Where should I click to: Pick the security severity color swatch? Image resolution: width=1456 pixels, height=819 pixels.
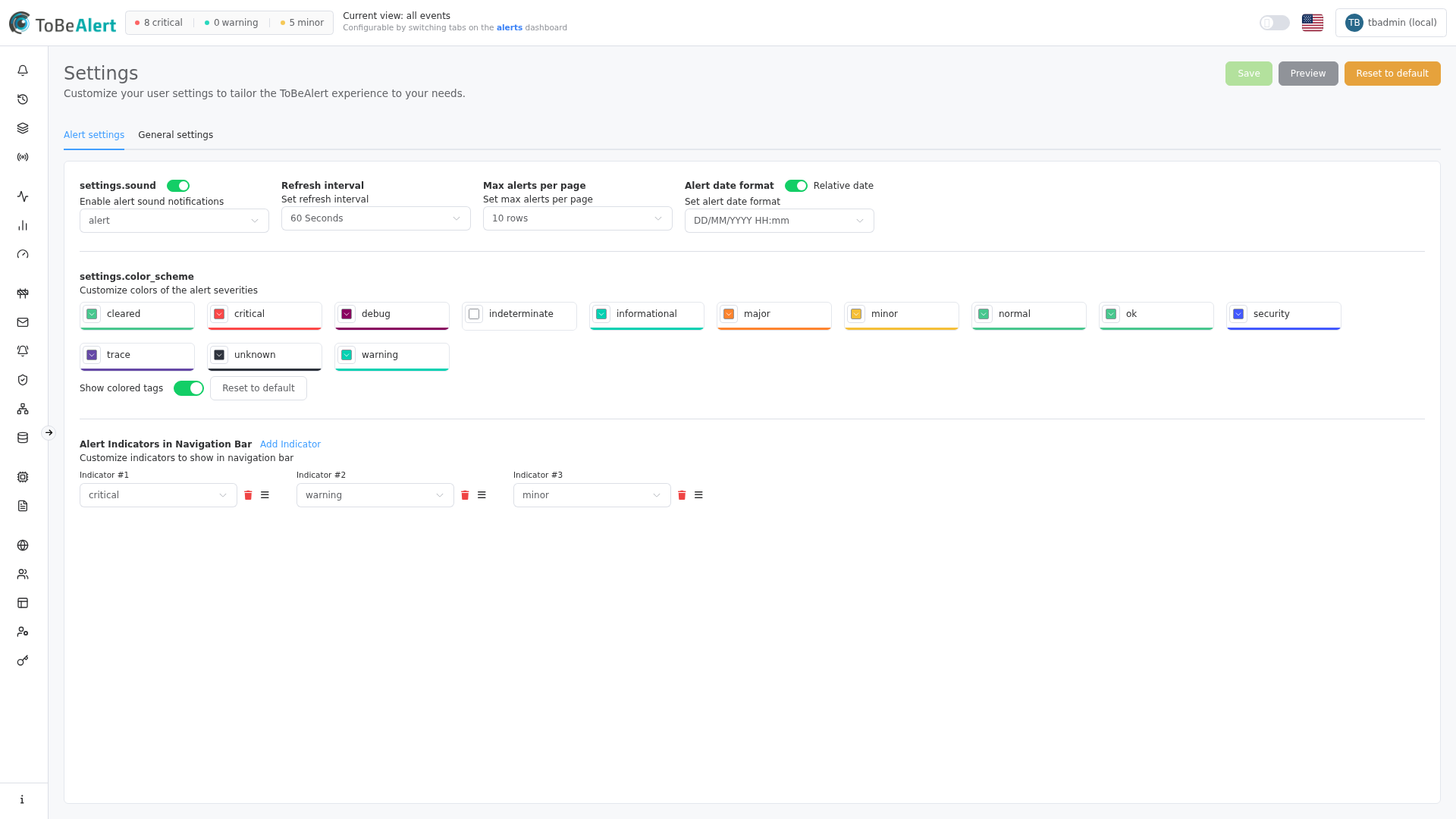pos(1238,314)
